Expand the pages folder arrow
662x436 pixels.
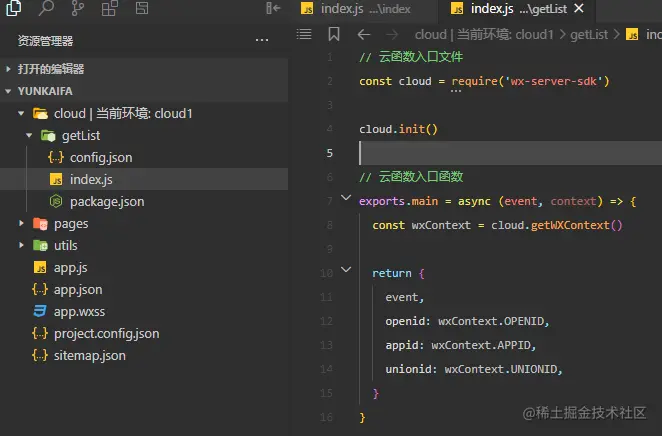pos(21,223)
